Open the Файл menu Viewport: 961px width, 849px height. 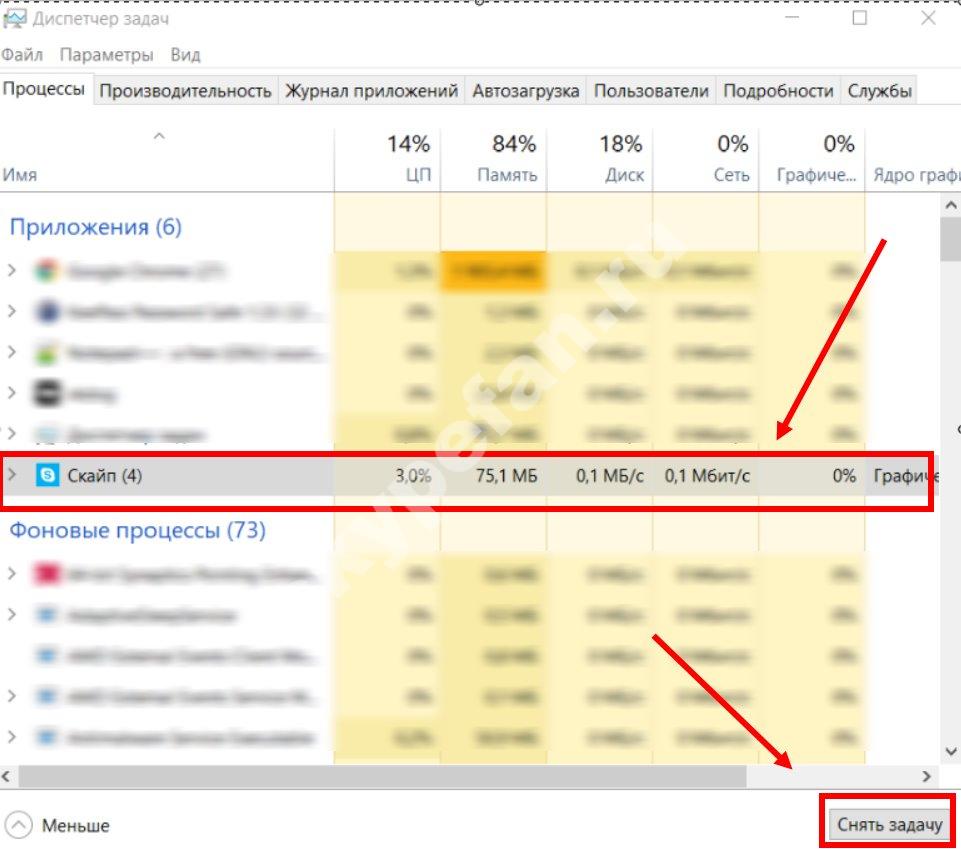pos(22,55)
